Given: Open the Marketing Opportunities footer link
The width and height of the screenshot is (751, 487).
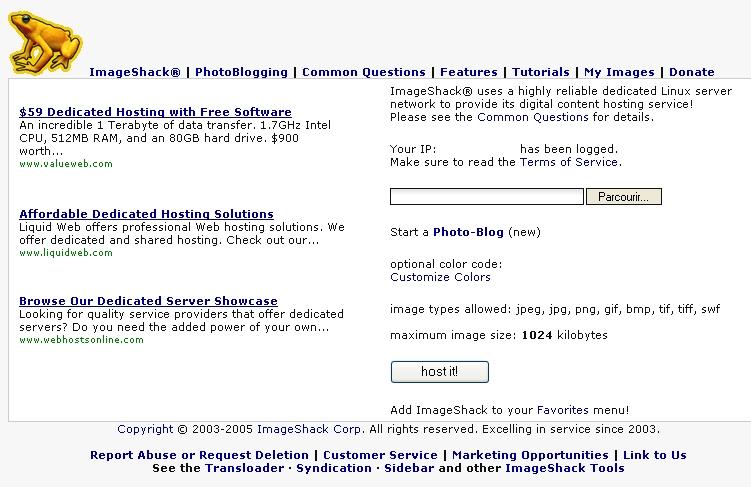Looking at the screenshot, I should [530, 455].
